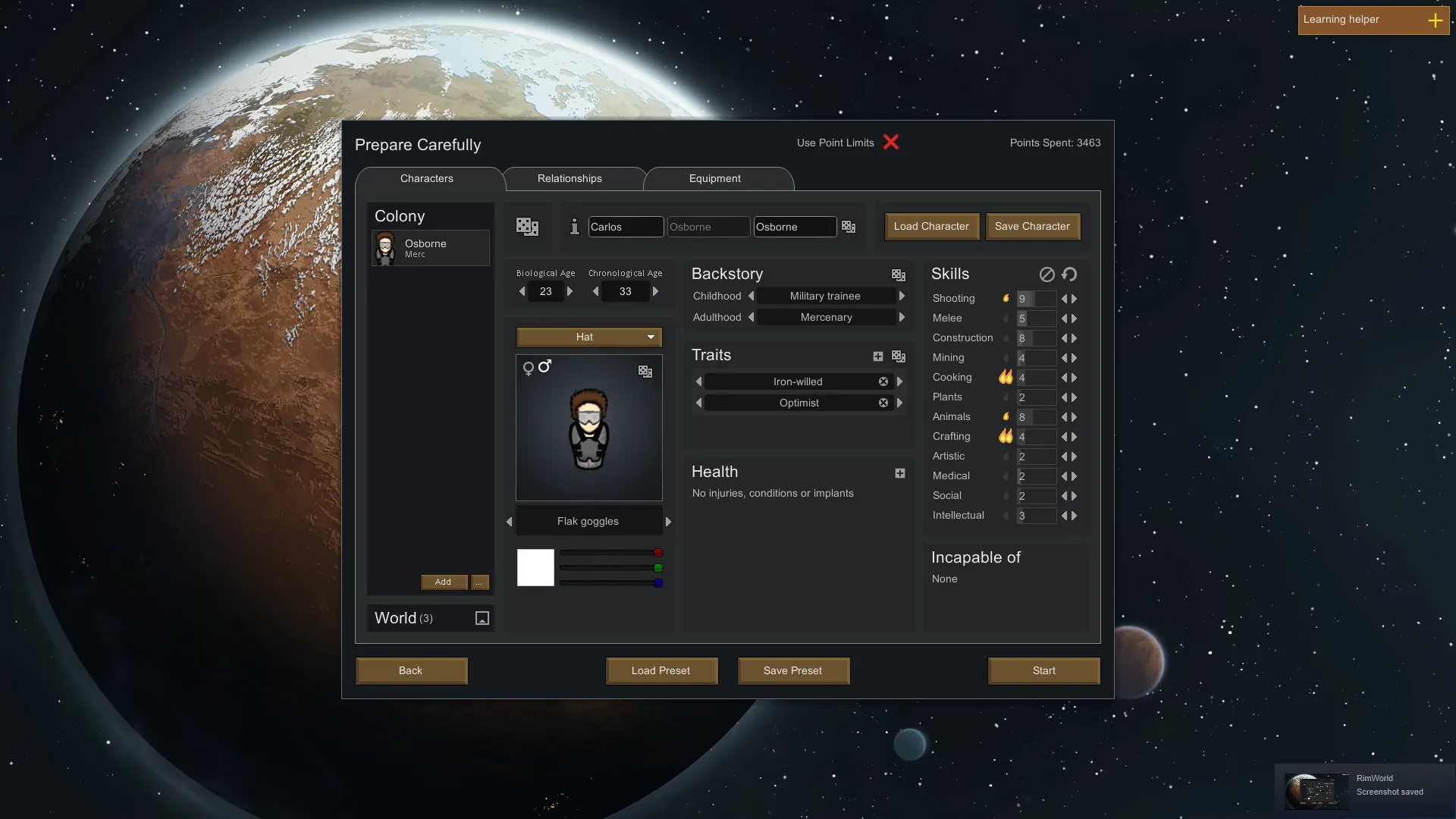The image size is (1456, 819).
Task: Expand the Learning helper panel
Action: click(x=1435, y=20)
